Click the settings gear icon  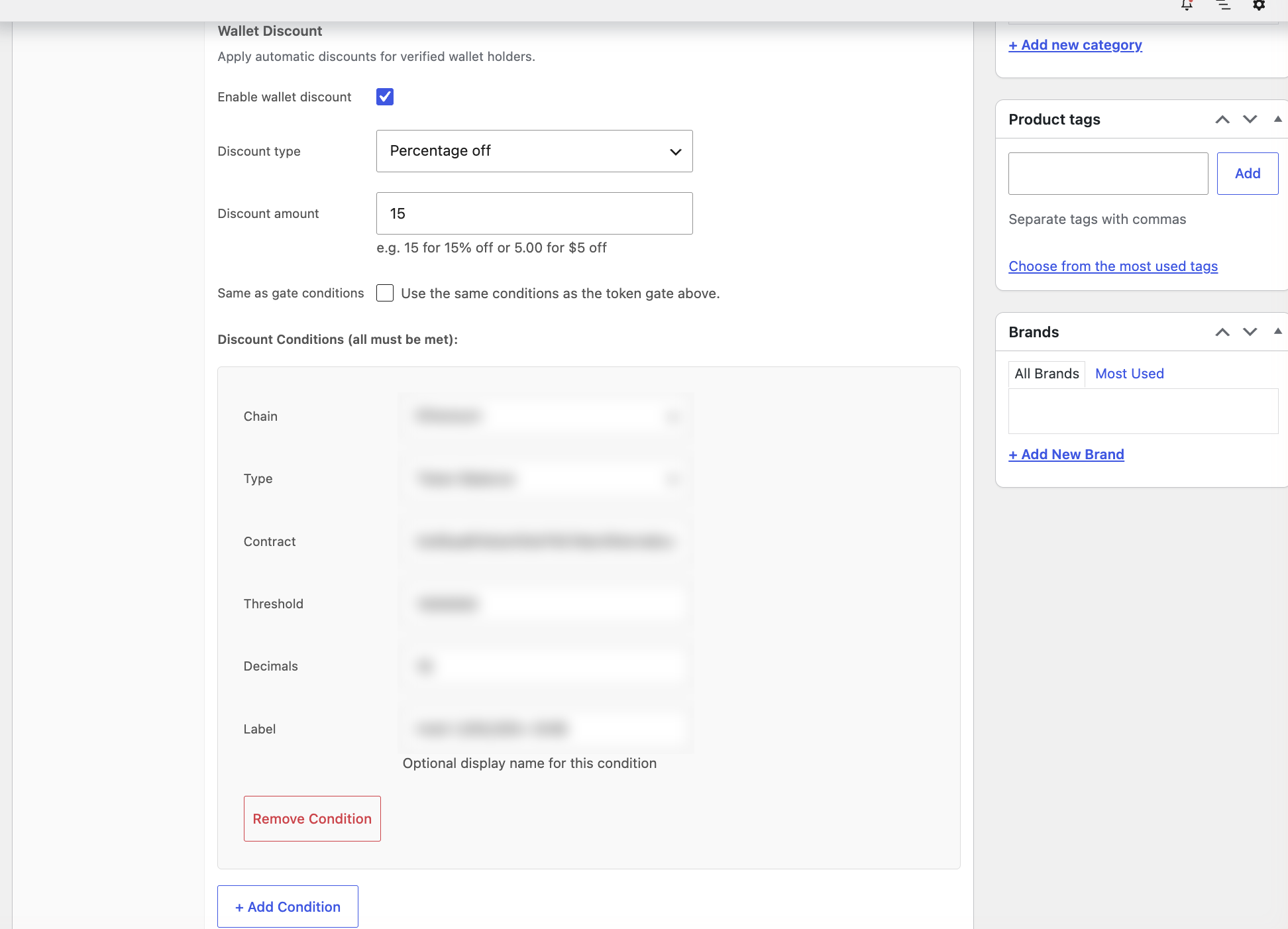(1259, 5)
